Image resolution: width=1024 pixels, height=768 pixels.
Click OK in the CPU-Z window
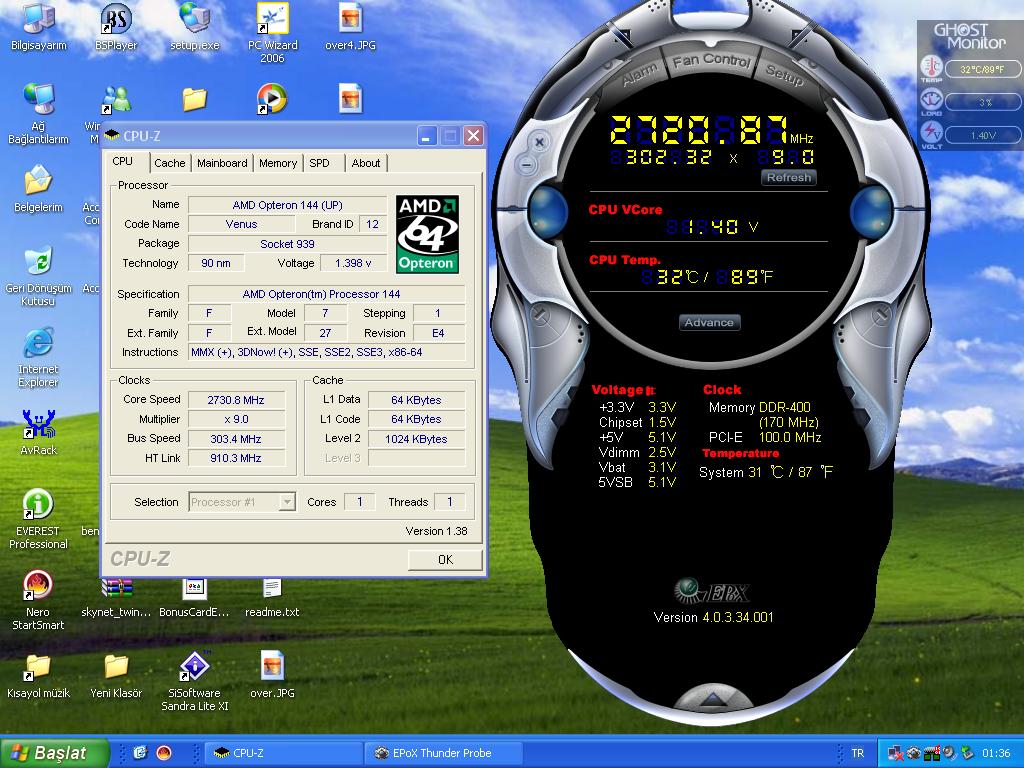pyautogui.click(x=445, y=559)
